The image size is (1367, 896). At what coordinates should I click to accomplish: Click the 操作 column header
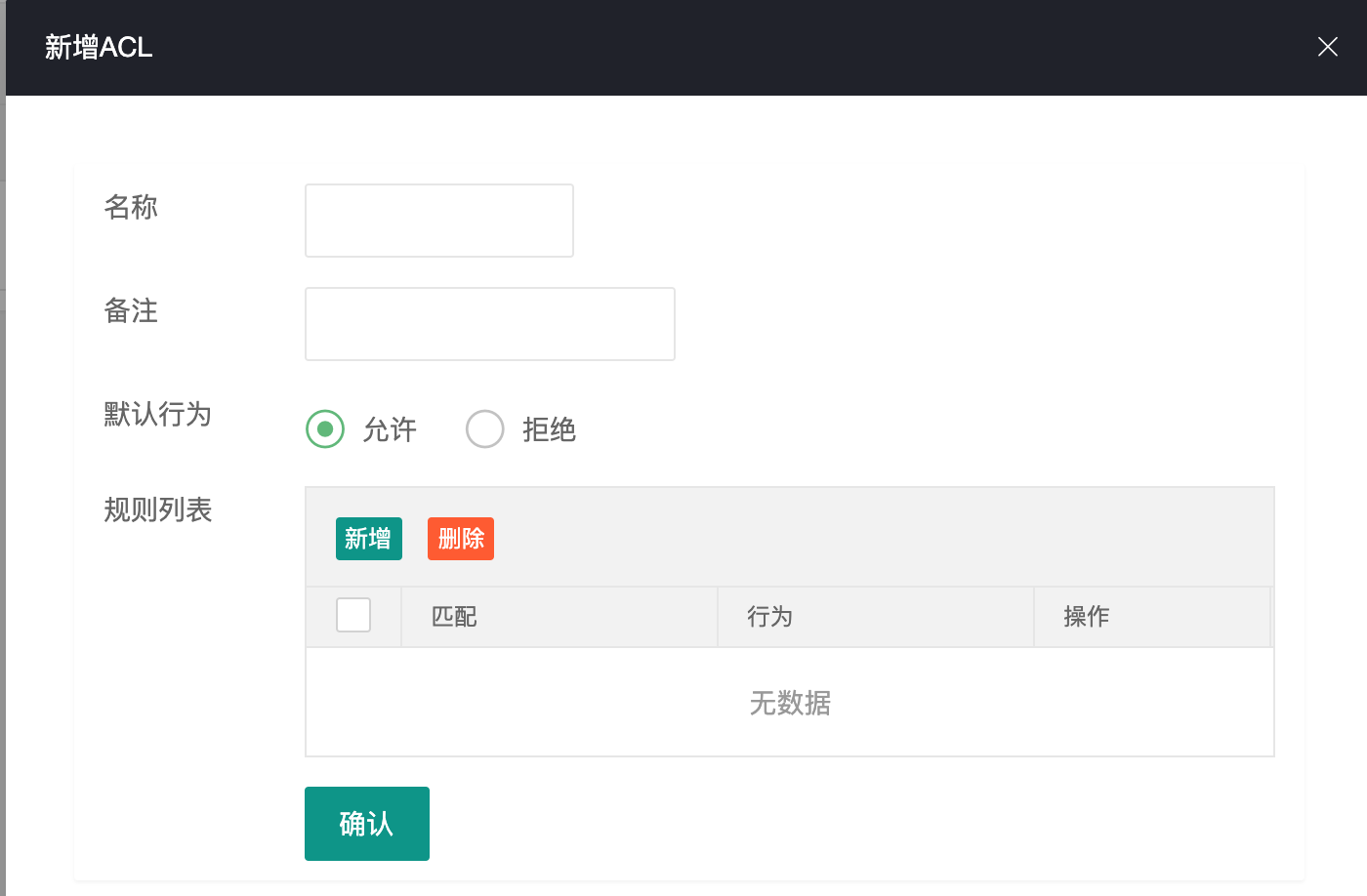[1087, 616]
